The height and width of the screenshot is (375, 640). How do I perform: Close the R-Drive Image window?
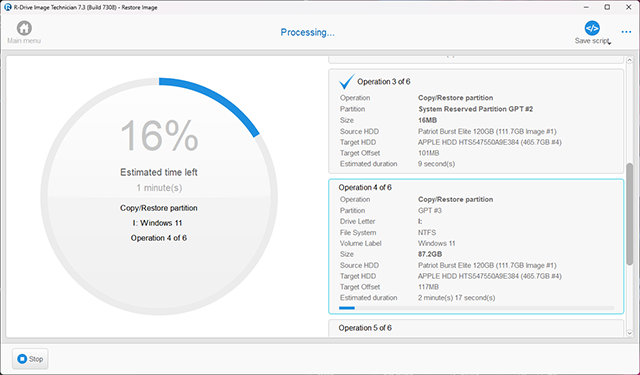click(629, 7)
